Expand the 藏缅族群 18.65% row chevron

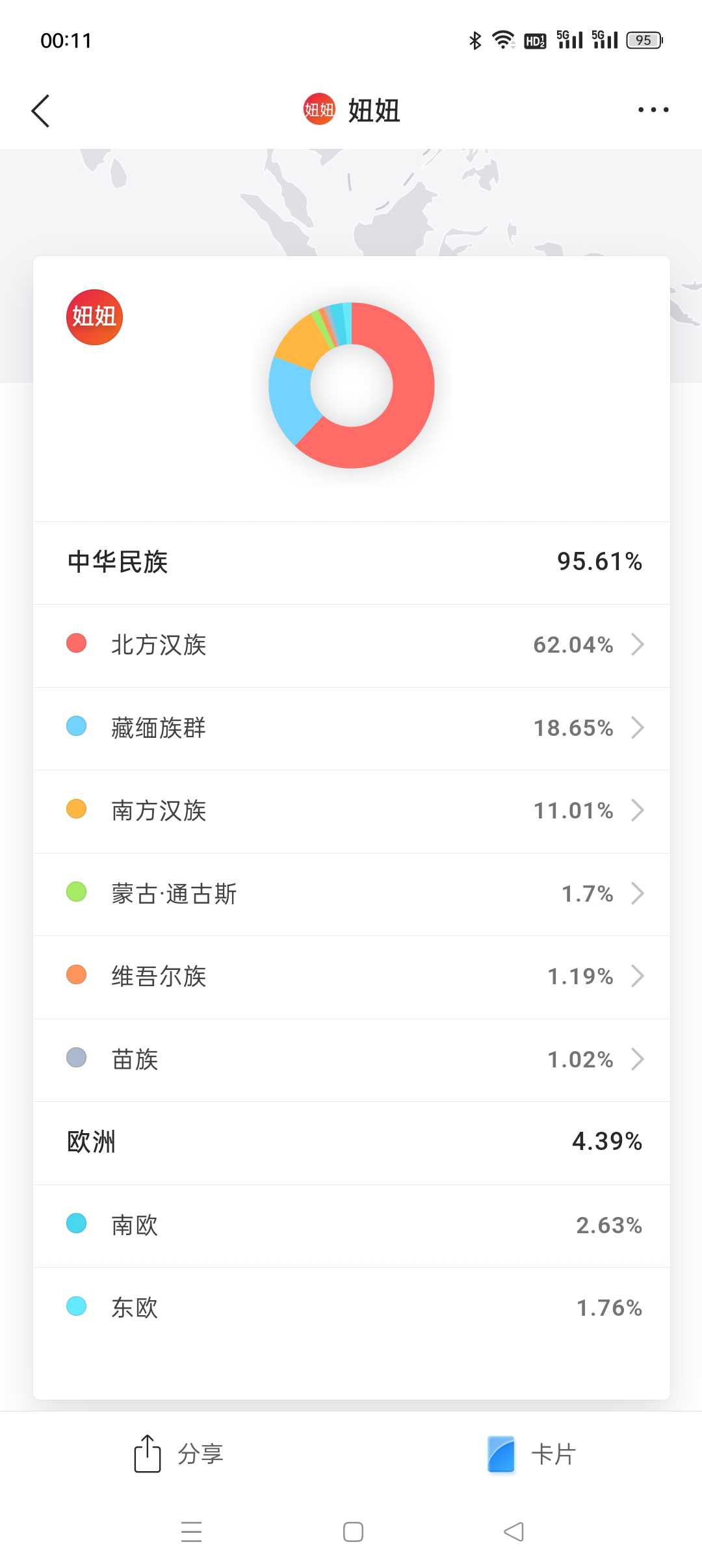[638, 727]
